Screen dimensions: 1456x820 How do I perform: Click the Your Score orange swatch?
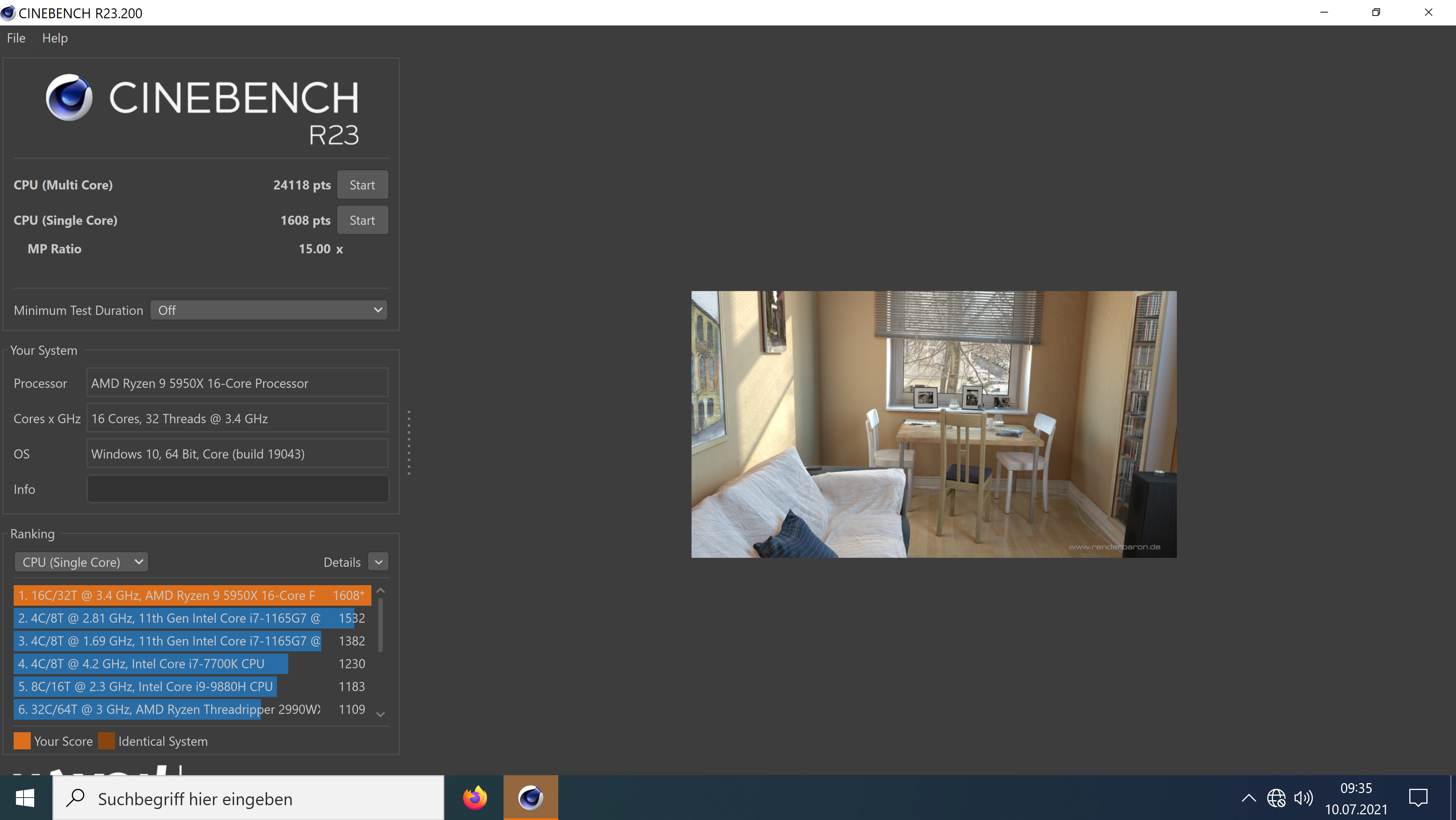point(22,741)
